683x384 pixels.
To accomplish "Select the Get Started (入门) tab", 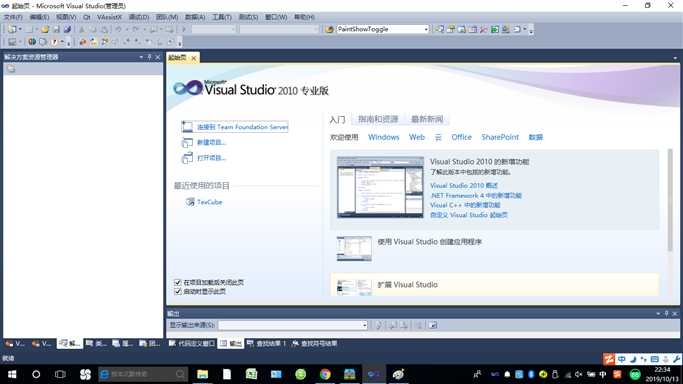I will (338, 119).
